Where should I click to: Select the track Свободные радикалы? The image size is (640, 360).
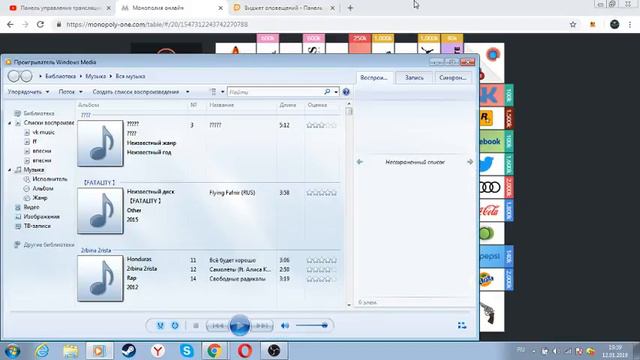(x=237, y=279)
